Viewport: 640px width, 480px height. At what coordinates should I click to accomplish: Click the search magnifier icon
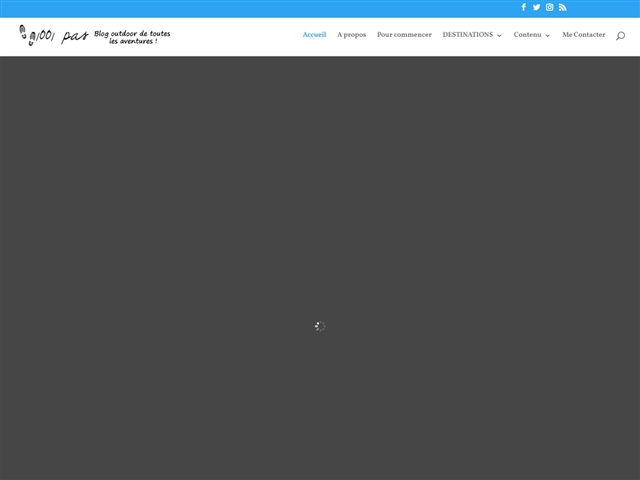(620, 35)
